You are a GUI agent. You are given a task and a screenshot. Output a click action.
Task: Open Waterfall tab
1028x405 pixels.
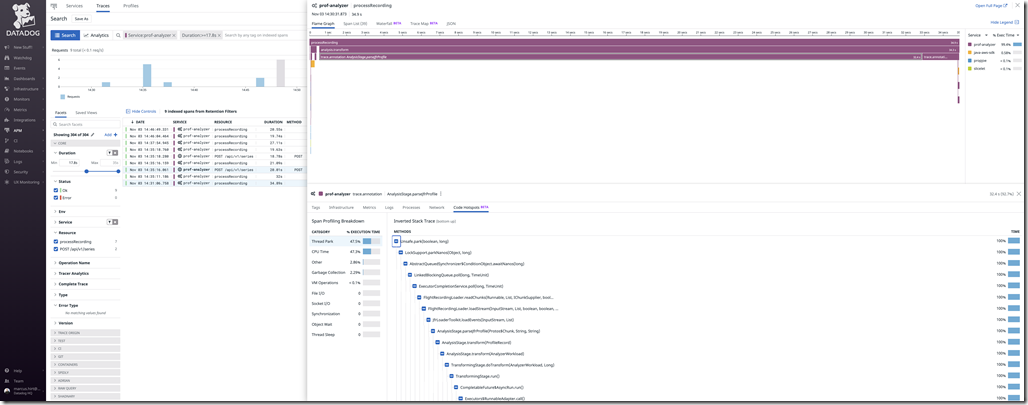point(388,23)
